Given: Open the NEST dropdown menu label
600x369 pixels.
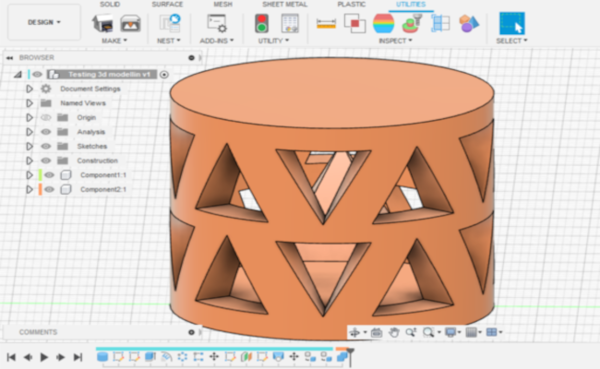Looking at the screenshot, I should pyautogui.click(x=168, y=41).
